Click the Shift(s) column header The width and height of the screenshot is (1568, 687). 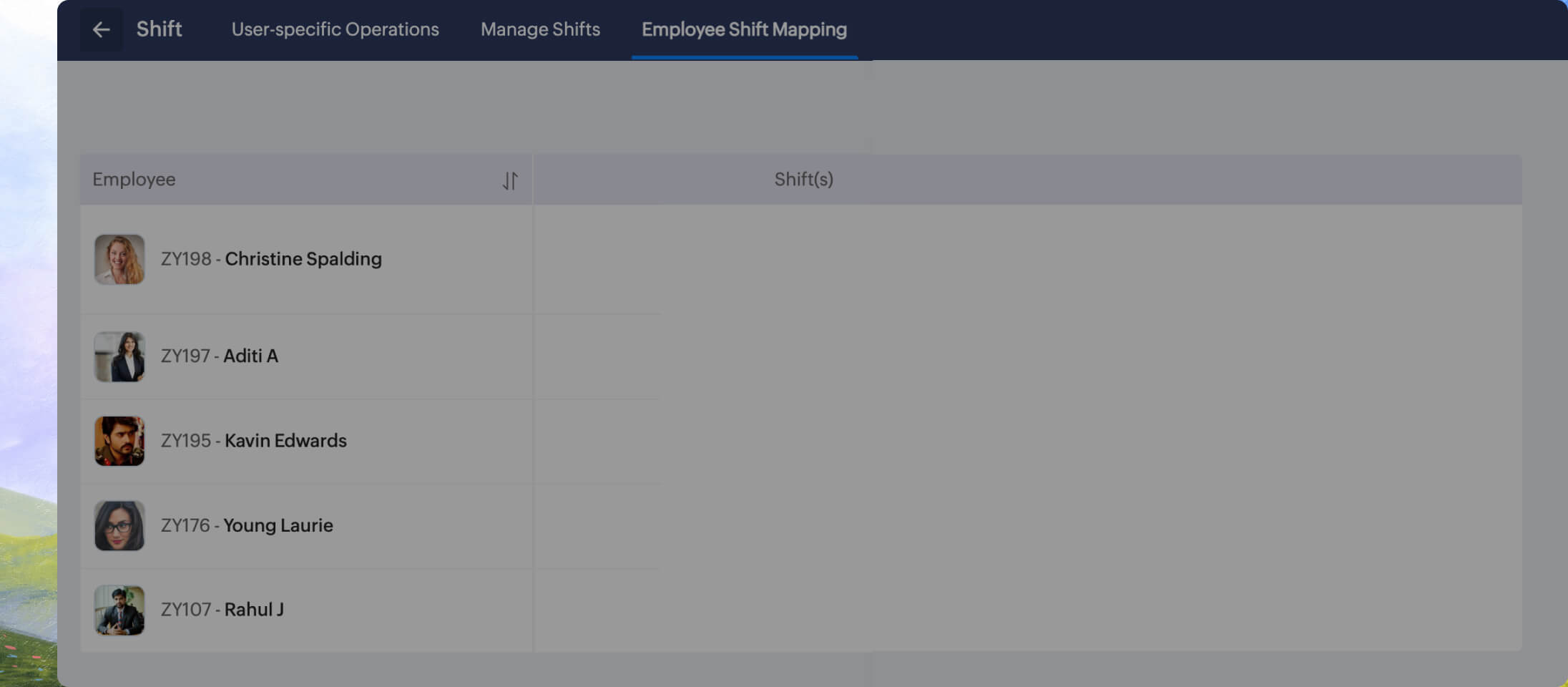click(x=803, y=180)
